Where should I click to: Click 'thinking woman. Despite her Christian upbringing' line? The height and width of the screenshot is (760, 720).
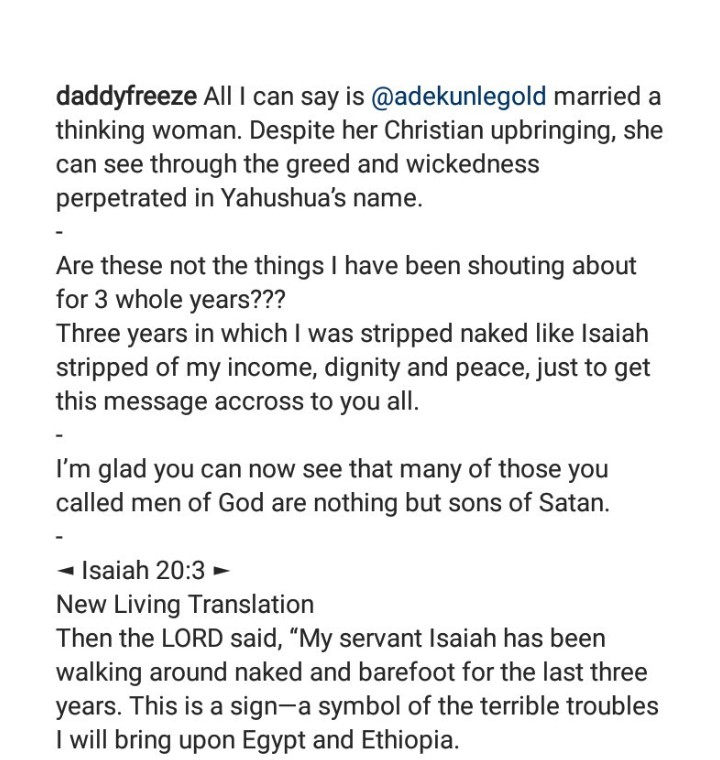tap(359, 131)
